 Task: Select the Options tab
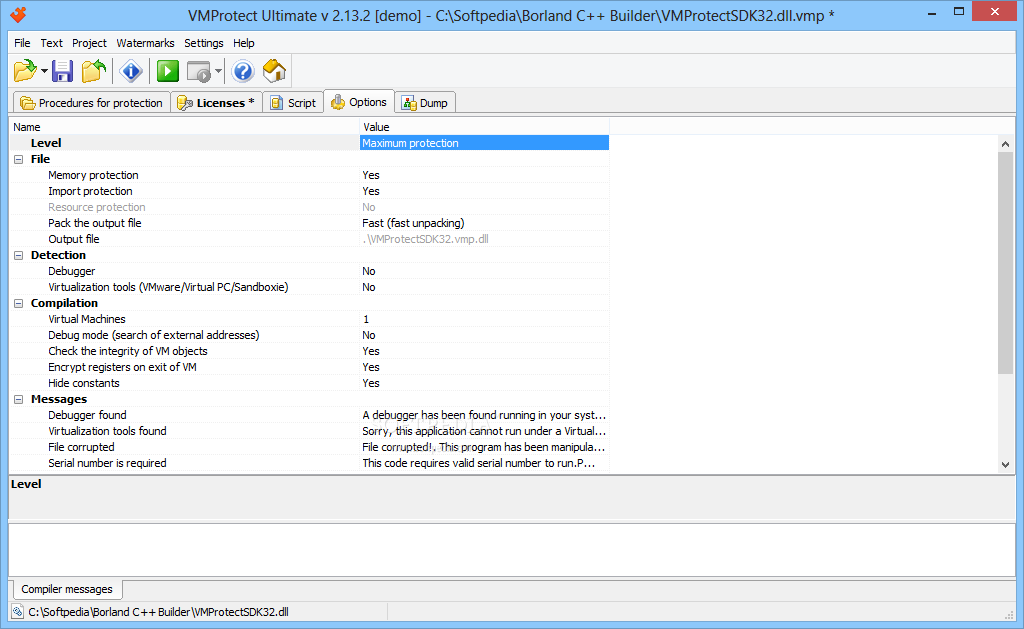(359, 102)
